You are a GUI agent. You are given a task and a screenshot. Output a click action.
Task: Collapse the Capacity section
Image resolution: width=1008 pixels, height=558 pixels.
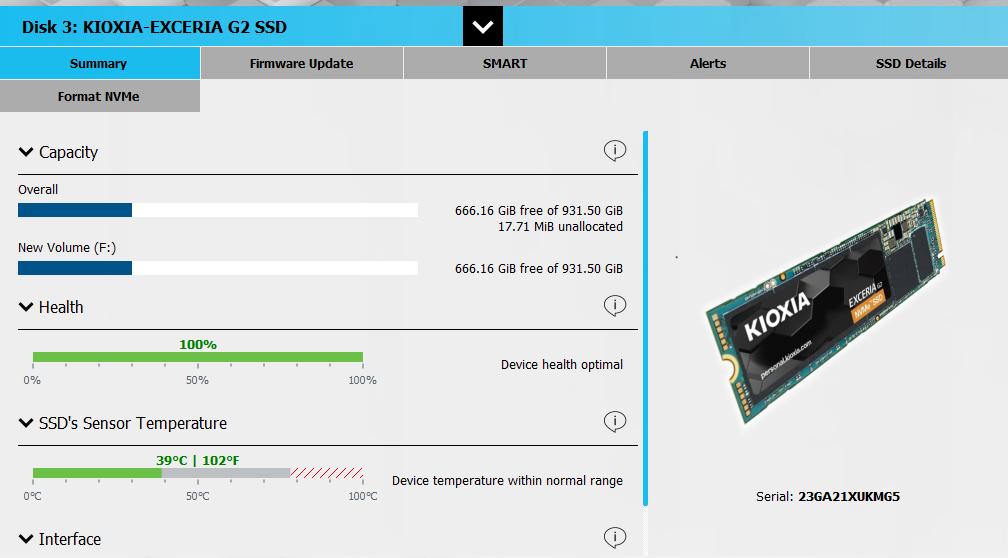(26, 152)
